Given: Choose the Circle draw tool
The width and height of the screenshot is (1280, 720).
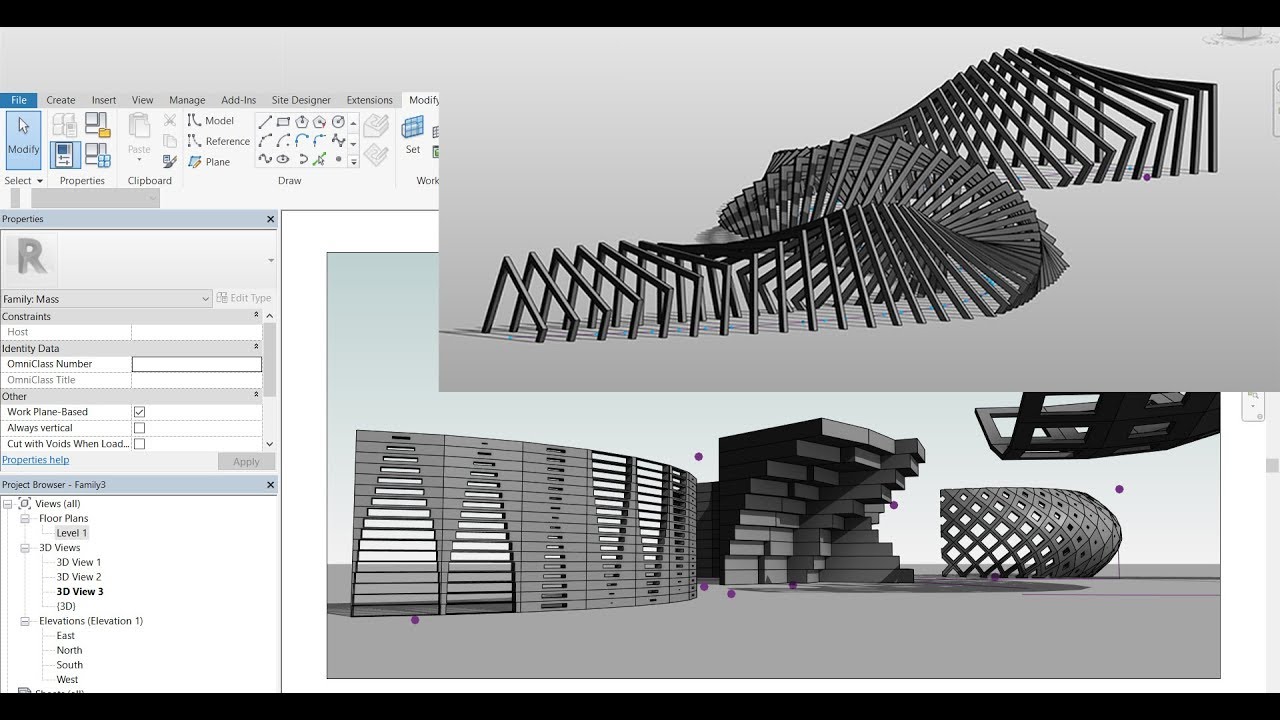Looking at the screenshot, I should point(339,122).
